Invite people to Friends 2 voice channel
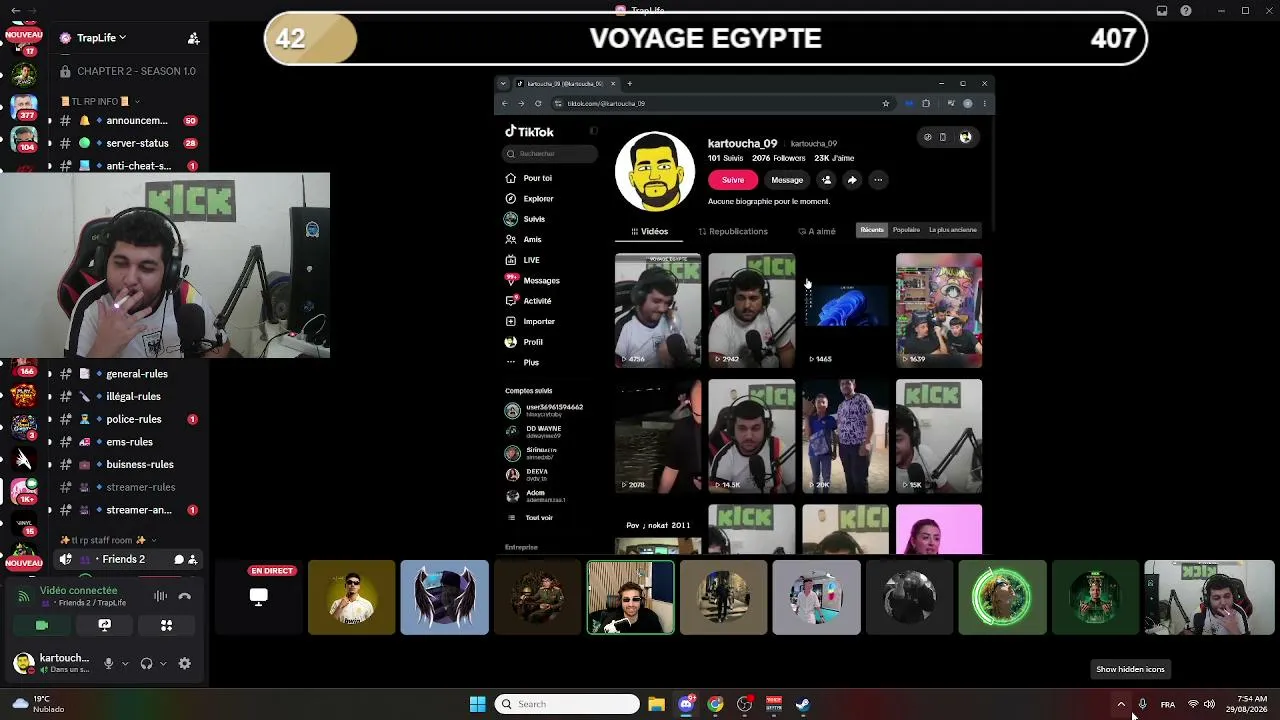 tap(193, 560)
